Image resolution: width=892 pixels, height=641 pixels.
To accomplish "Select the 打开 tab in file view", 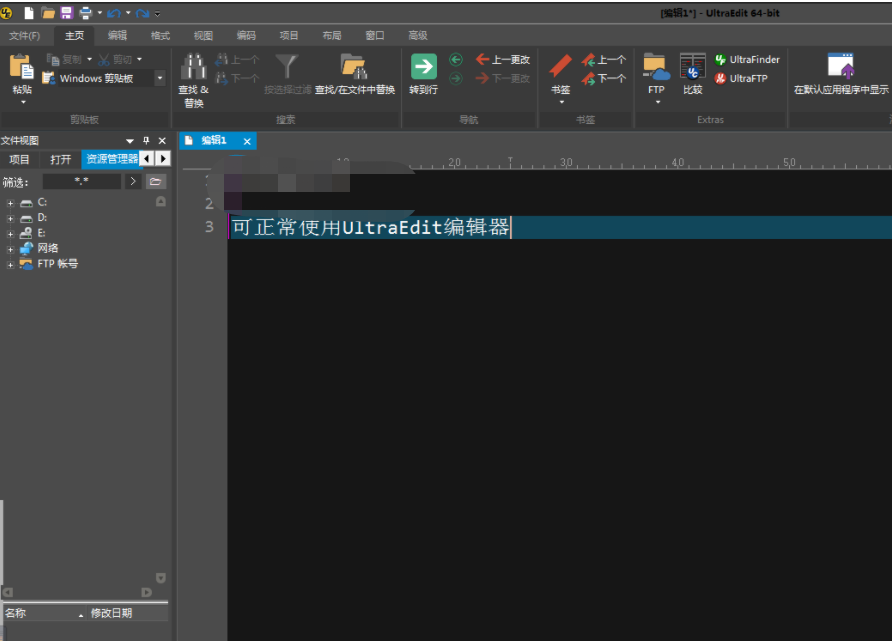I will [60, 159].
